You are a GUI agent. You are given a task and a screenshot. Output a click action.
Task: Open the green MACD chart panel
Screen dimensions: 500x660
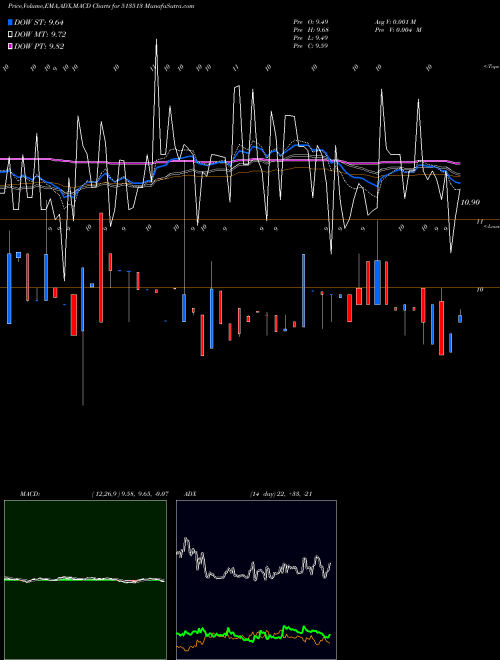[85, 580]
